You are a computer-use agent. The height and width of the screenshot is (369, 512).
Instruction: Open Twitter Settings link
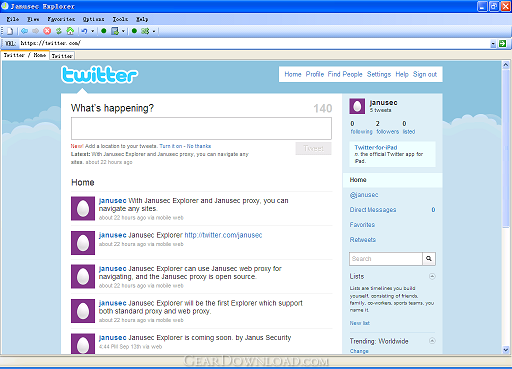(x=379, y=74)
